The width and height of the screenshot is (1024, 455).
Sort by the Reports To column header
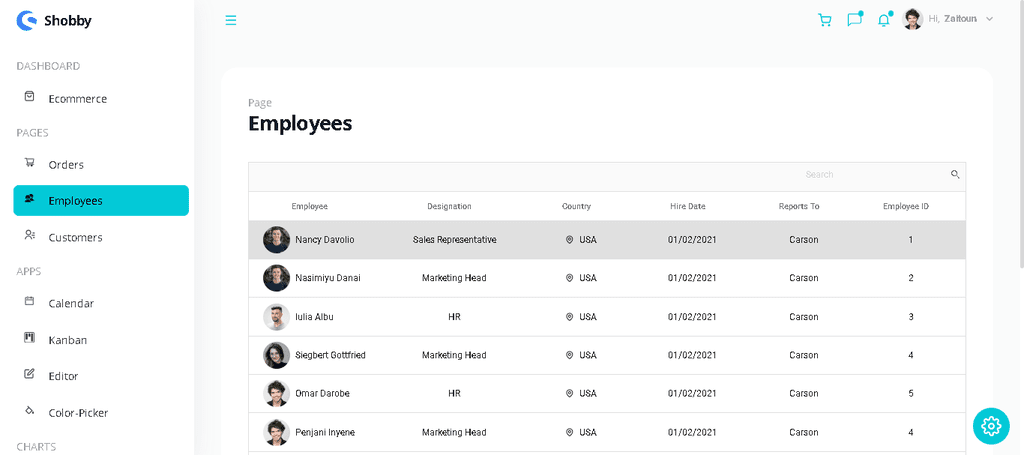coord(799,206)
